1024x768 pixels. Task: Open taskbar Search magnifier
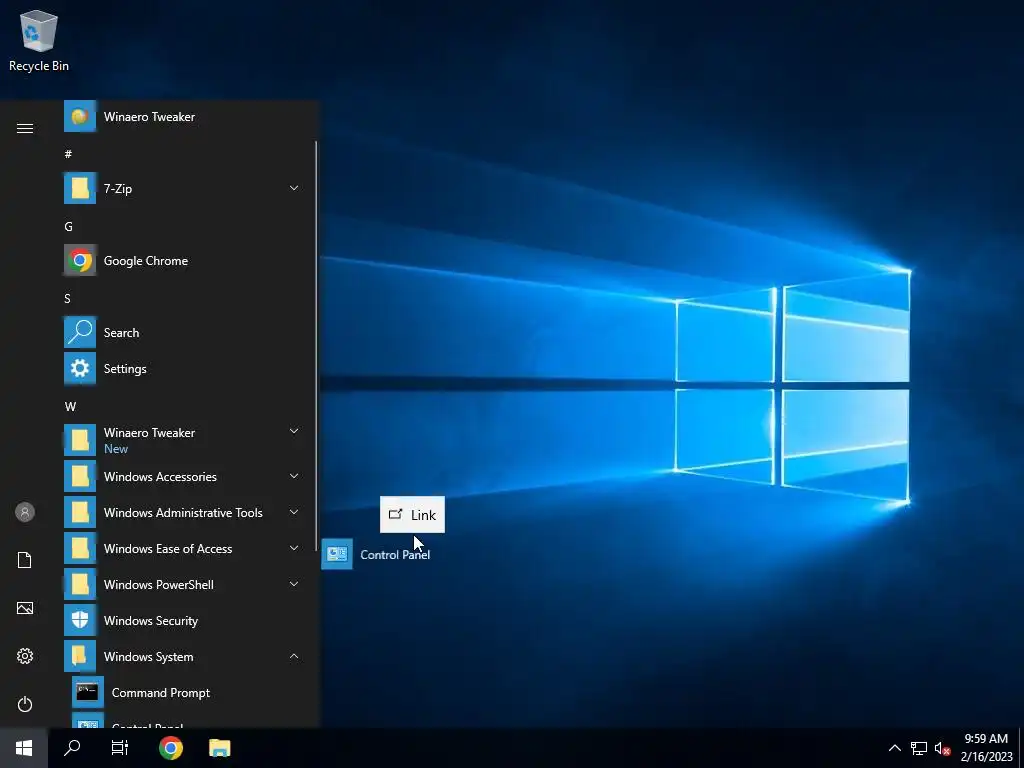[72, 748]
